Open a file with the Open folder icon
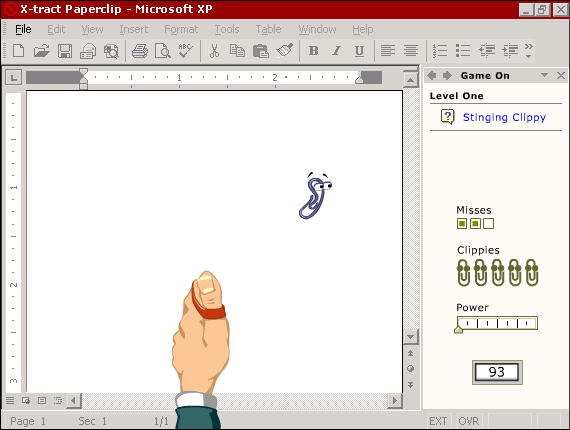The width and height of the screenshot is (570, 430). (41, 51)
